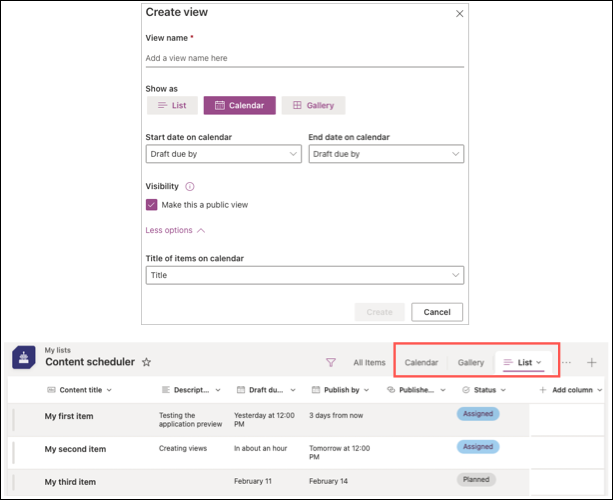The image size is (613, 500).
Task: Expand Title of items on calendar dropdown
Action: 304,275
